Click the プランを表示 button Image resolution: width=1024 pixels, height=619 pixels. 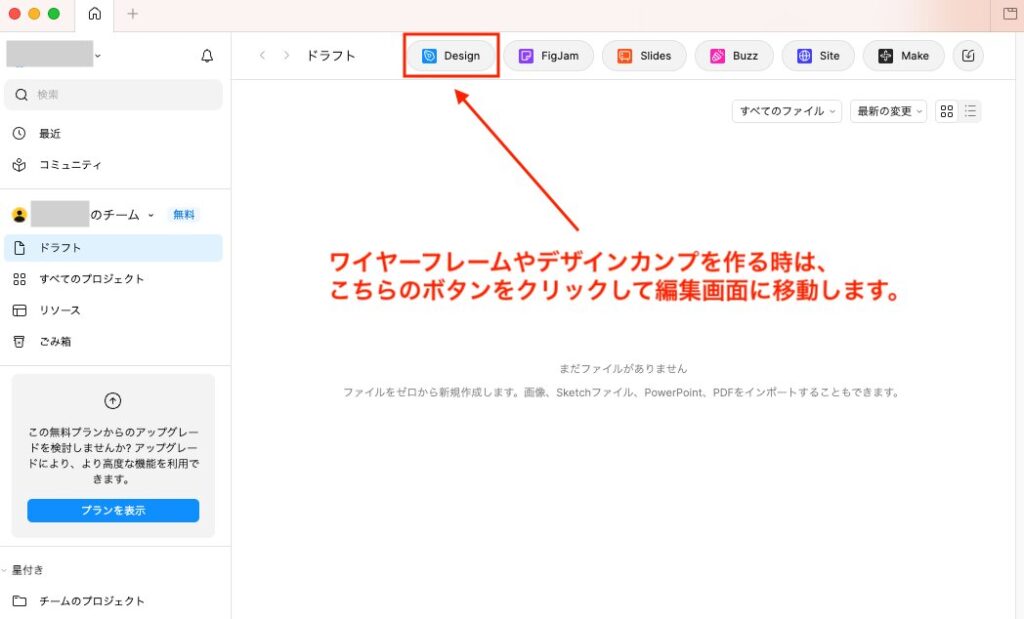pyautogui.click(x=113, y=510)
